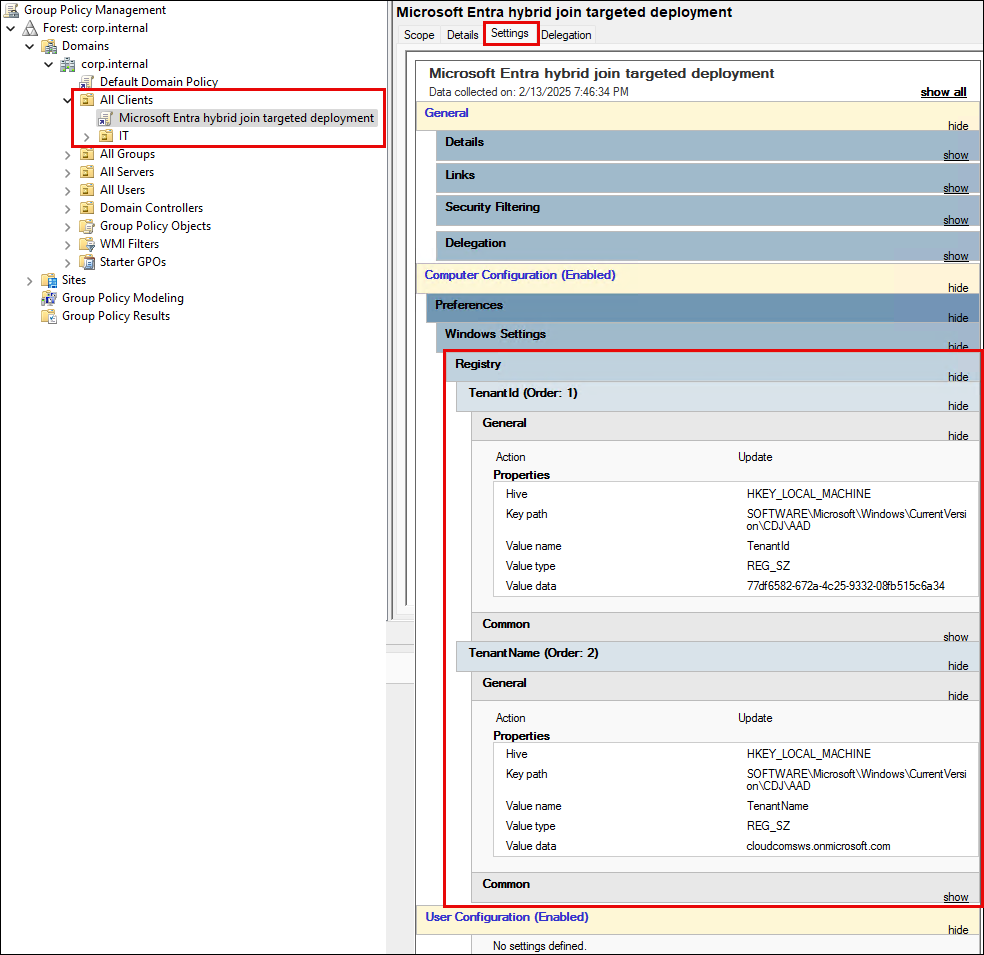
Task: Click the All Groups OU icon
Action: point(87,154)
